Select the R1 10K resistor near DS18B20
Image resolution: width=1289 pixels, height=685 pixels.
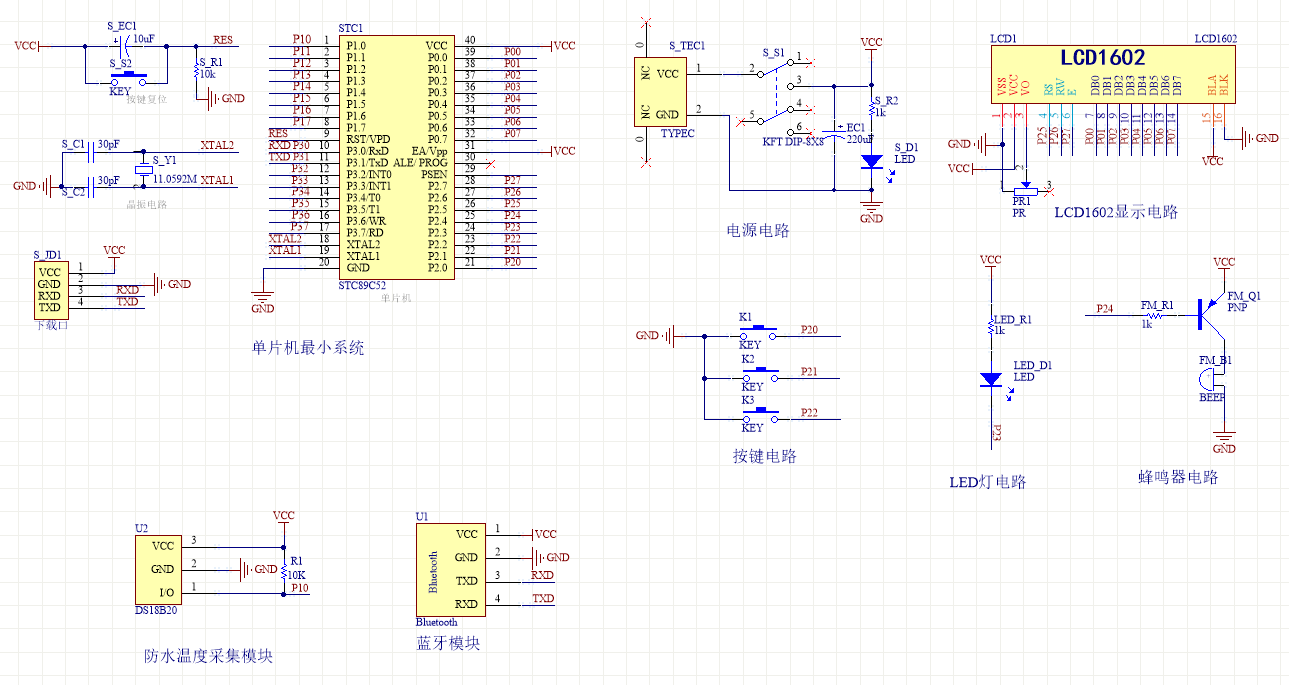pos(284,569)
